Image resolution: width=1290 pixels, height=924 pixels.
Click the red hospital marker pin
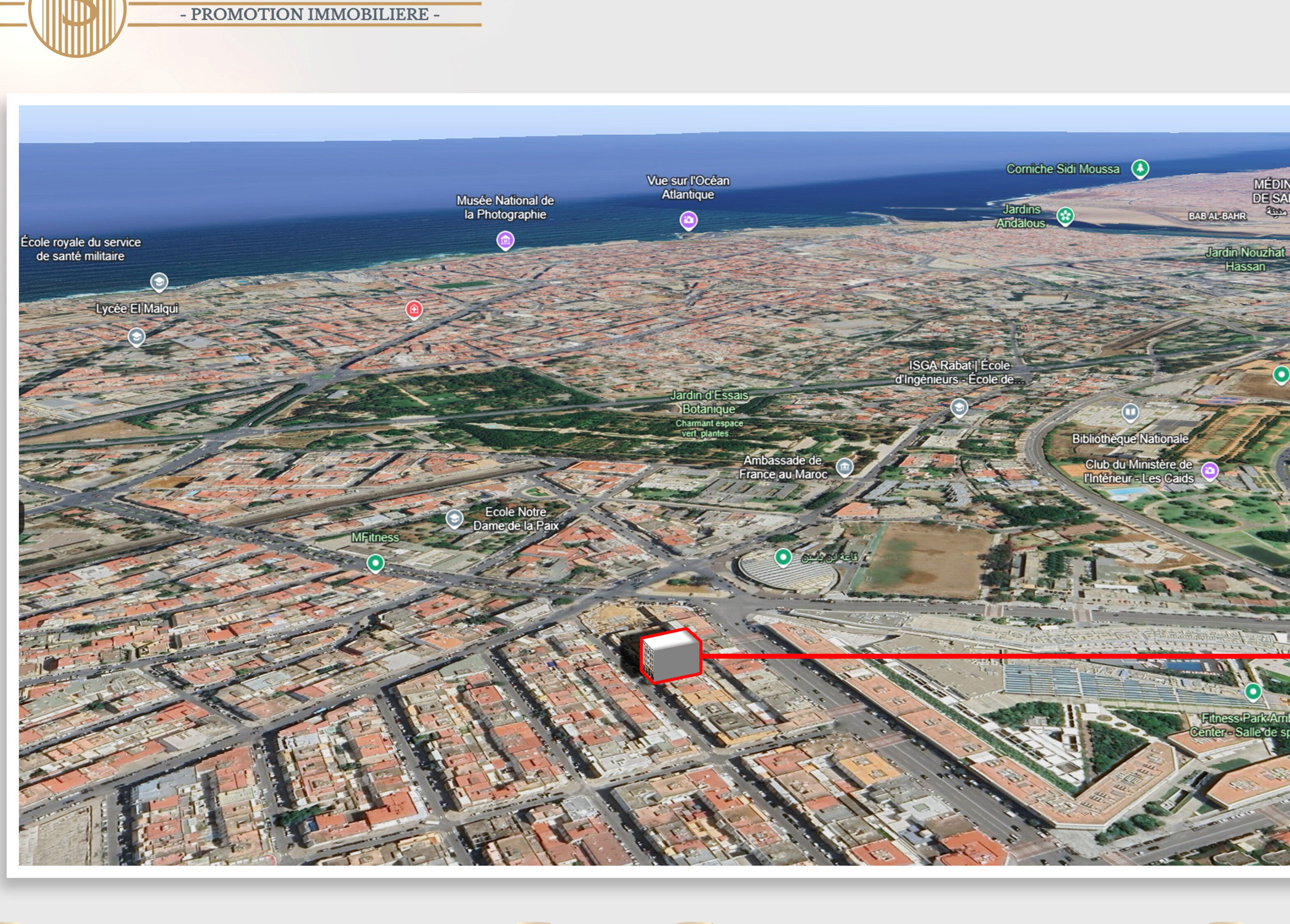(x=414, y=310)
